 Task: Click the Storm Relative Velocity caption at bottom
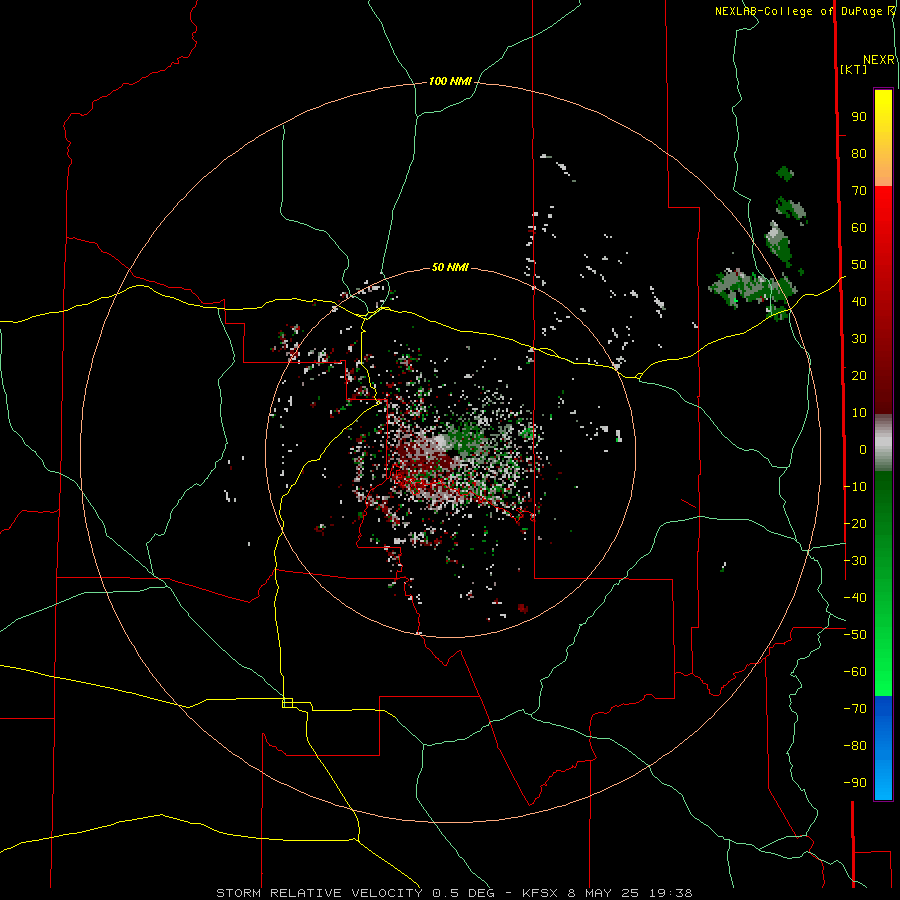coord(454,893)
